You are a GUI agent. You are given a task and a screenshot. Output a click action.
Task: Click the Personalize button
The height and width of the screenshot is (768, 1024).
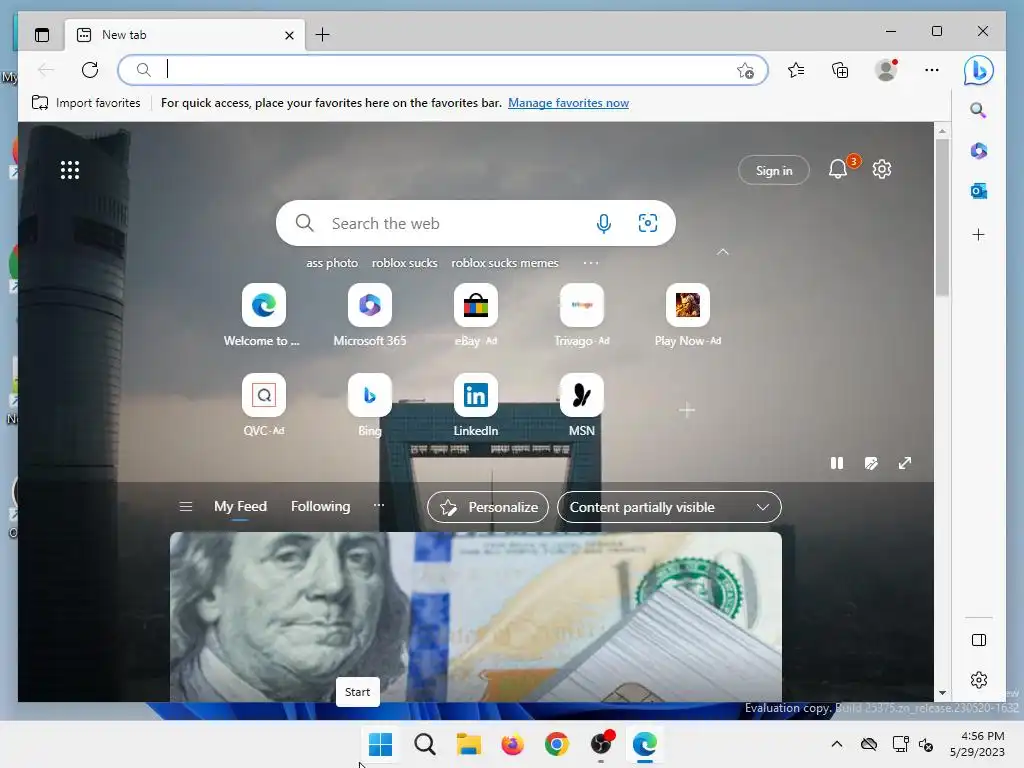pos(488,507)
